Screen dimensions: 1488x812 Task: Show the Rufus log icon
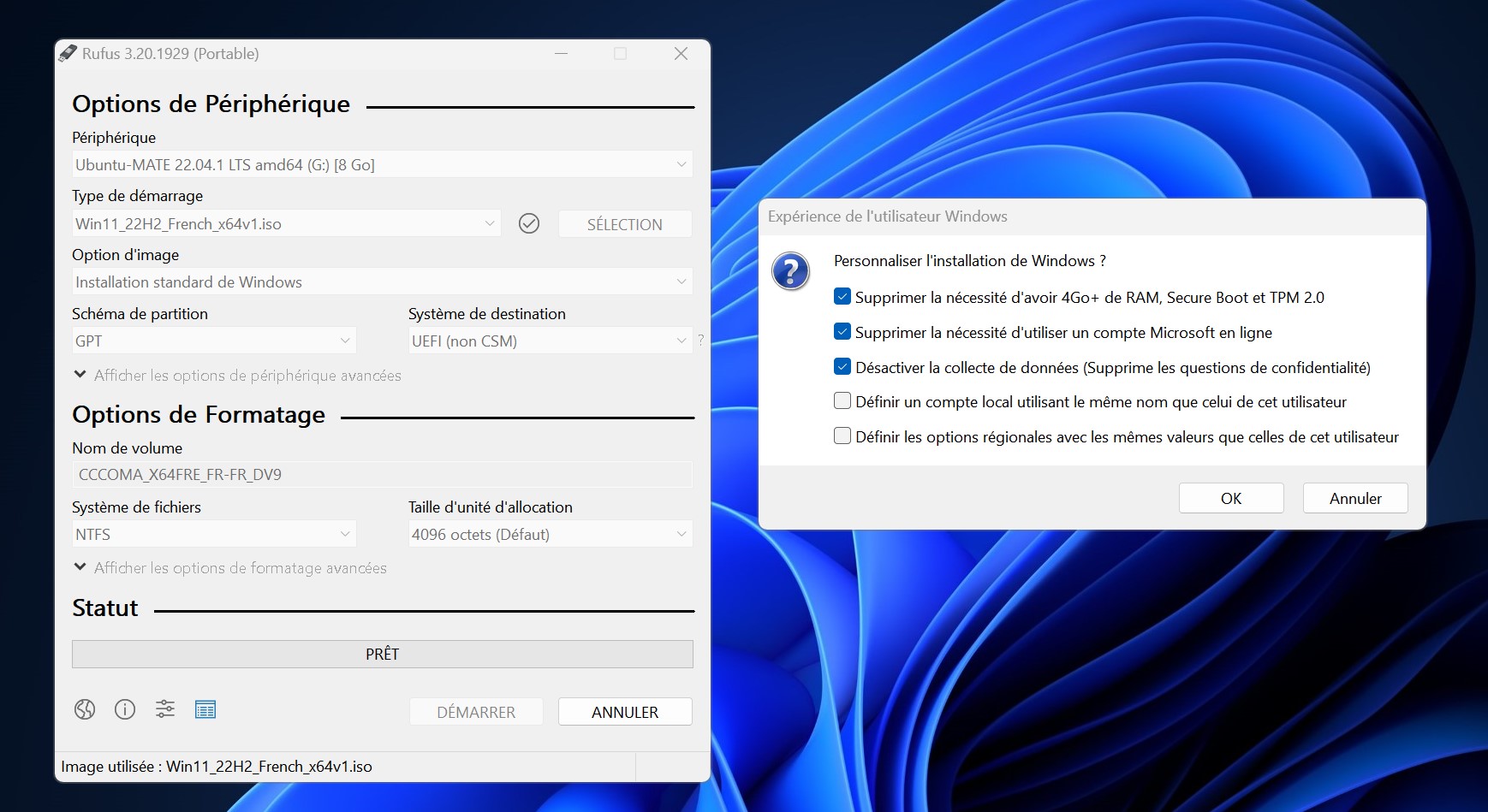pos(205,709)
